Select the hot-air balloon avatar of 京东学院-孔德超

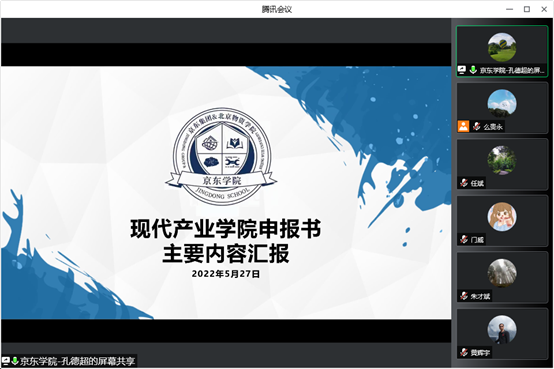(502, 47)
